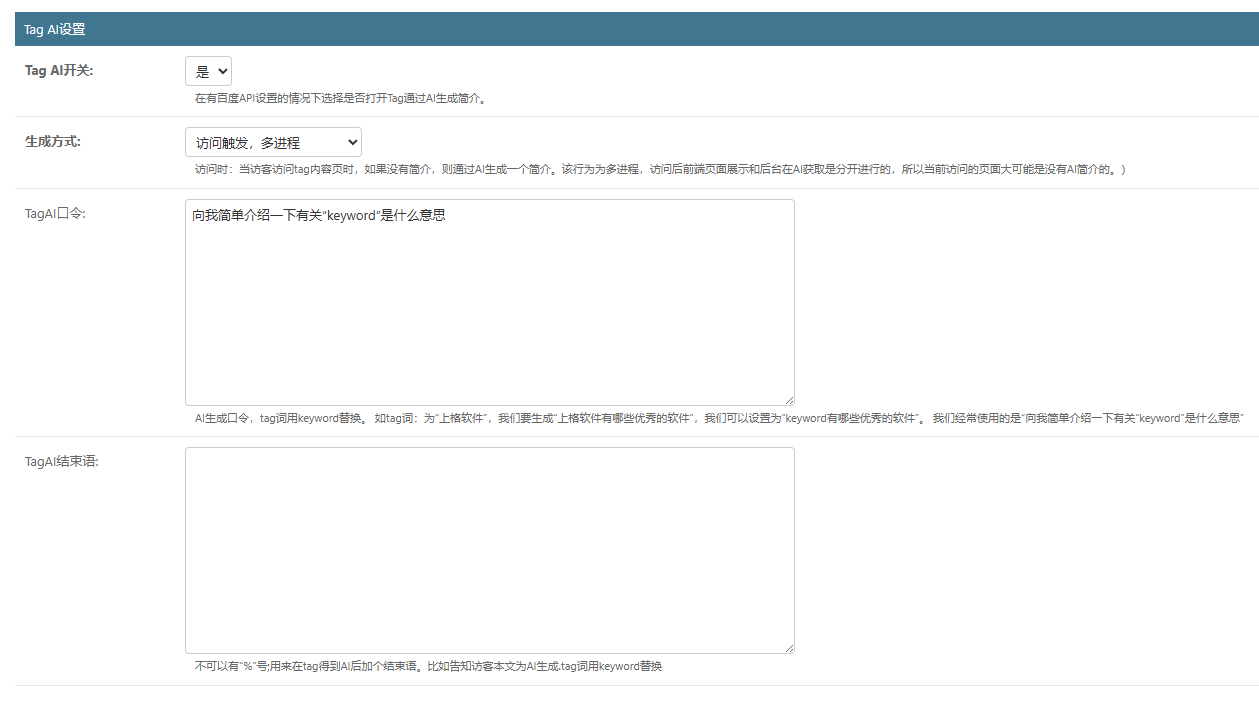Click the 访问时 description under 生成方式
Viewport: 1259px width, 703px height.
[x=660, y=169]
